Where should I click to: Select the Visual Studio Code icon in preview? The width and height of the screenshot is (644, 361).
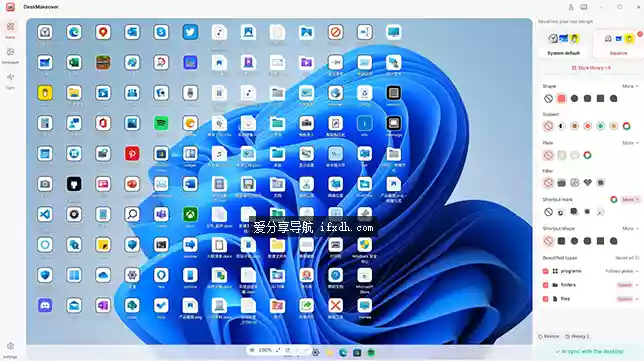[45, 214]
